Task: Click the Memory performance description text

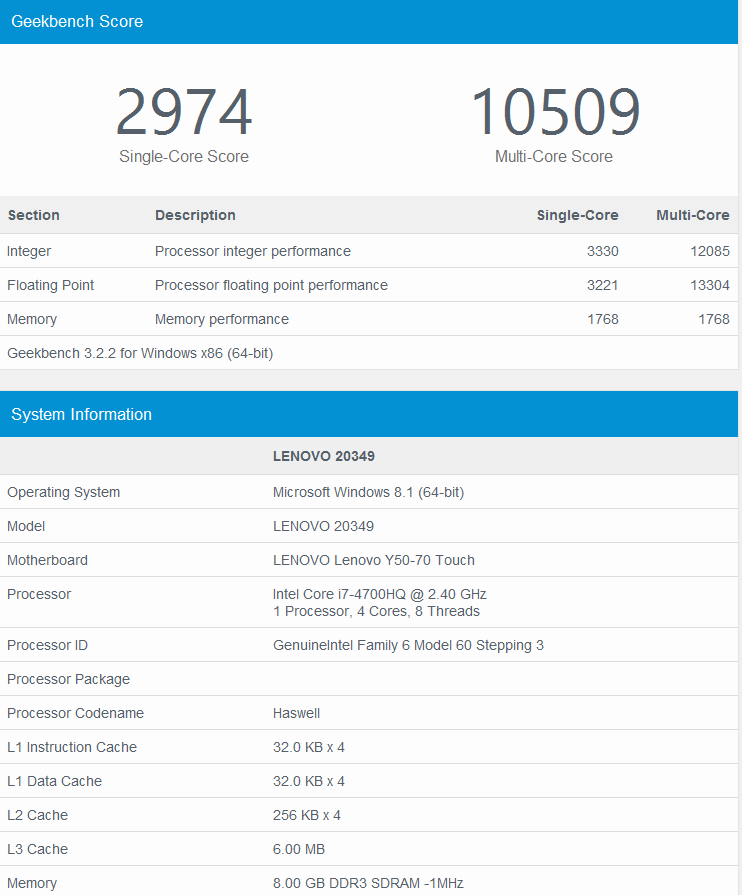Action: (x=222, y=319)
